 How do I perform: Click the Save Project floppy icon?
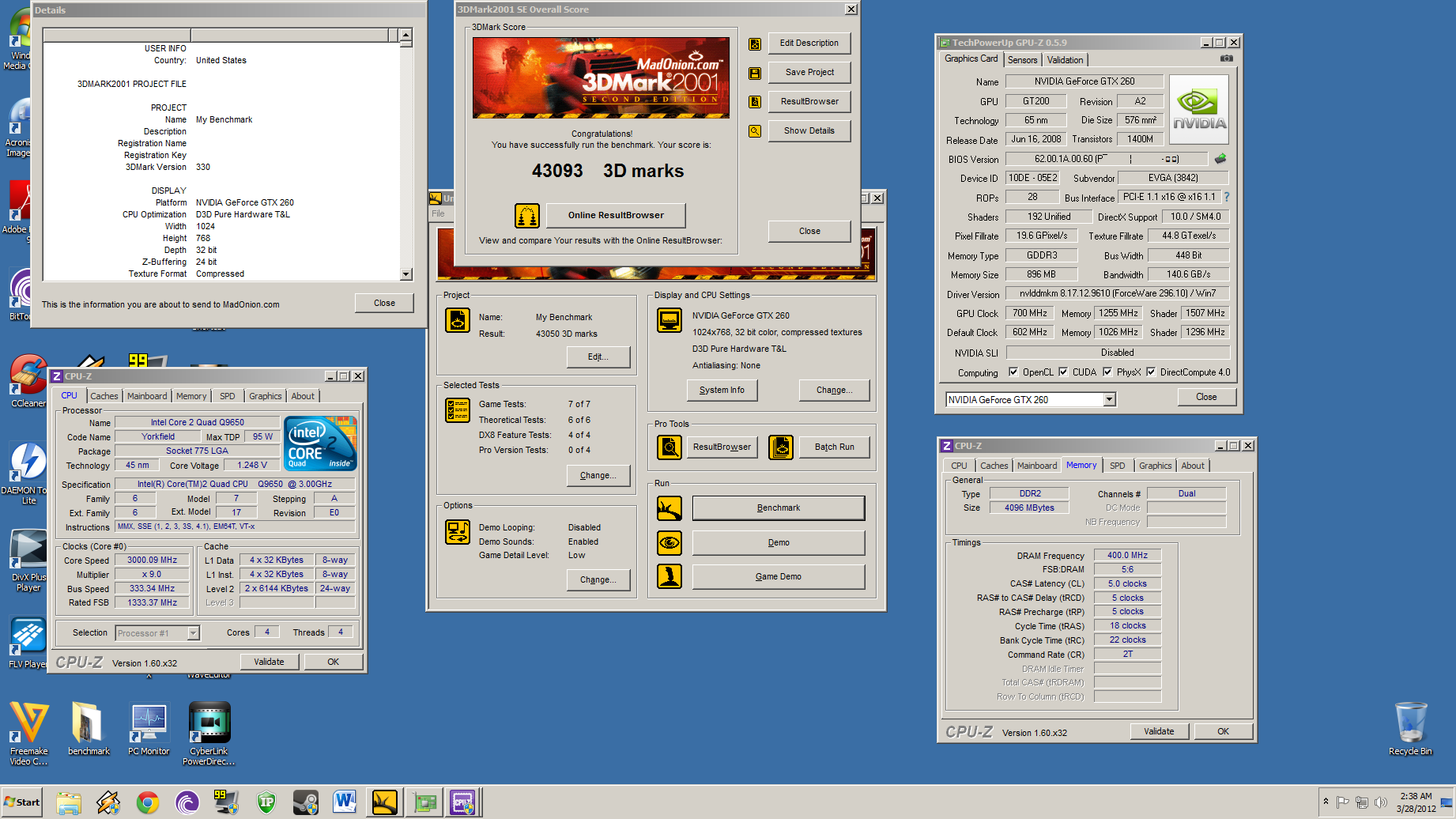(755, 74)
